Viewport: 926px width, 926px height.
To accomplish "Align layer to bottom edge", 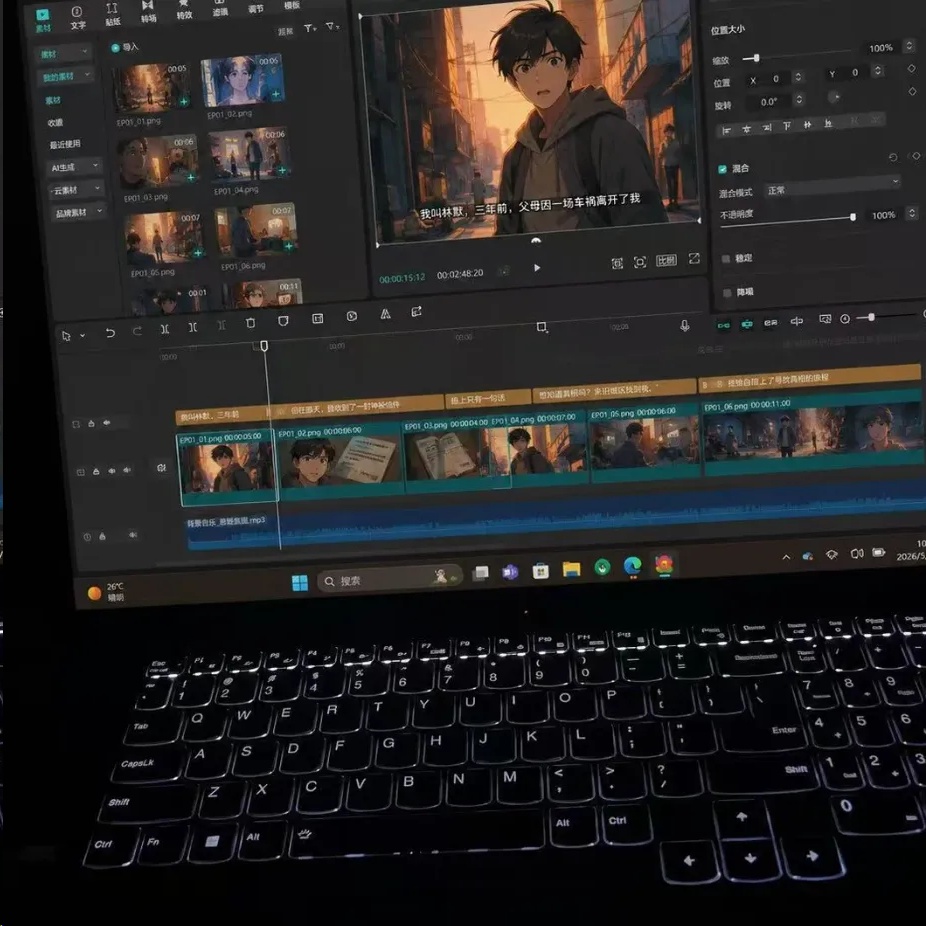I will 828,123.
